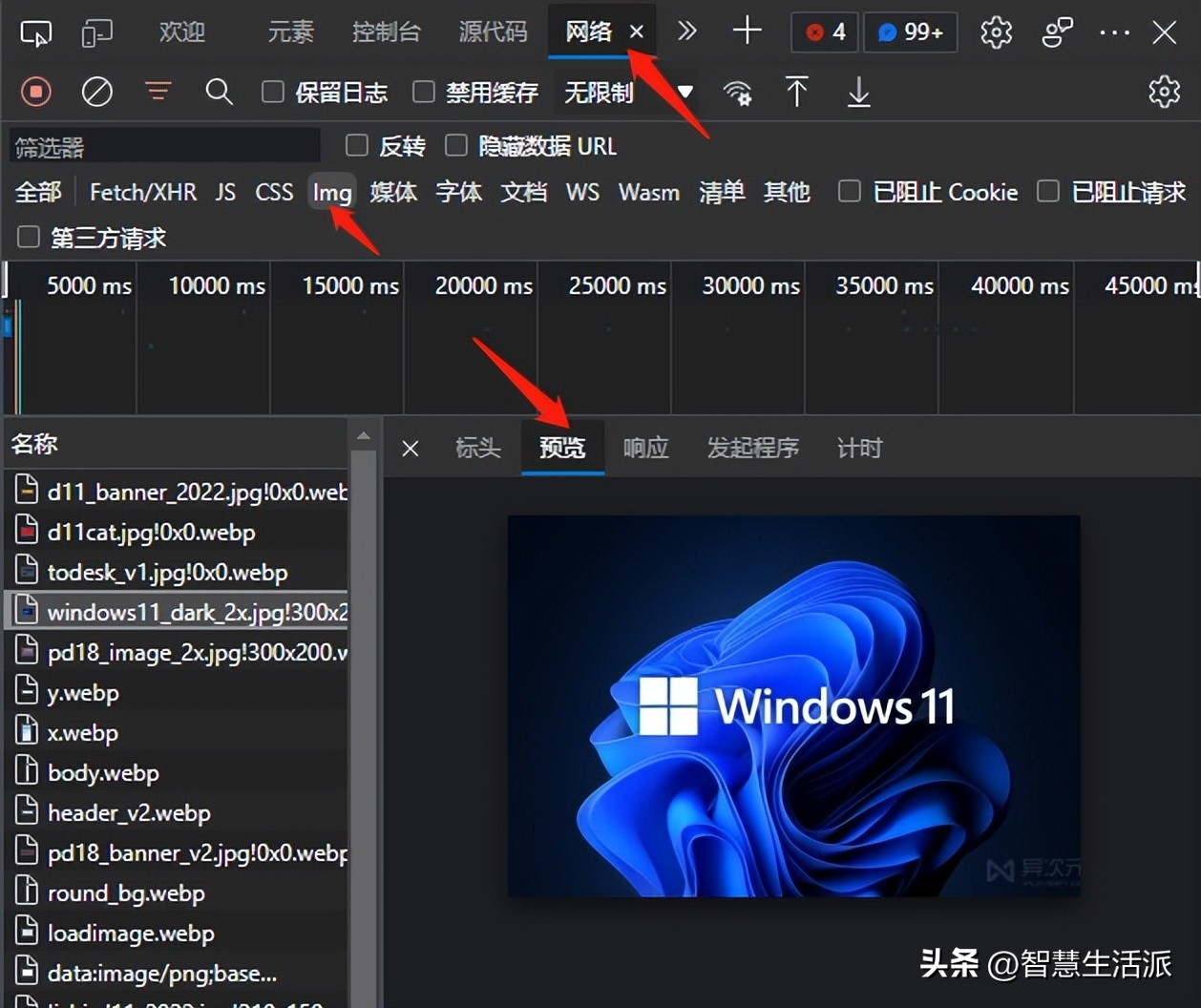Switch to the 响应 tab

point(645,448)
